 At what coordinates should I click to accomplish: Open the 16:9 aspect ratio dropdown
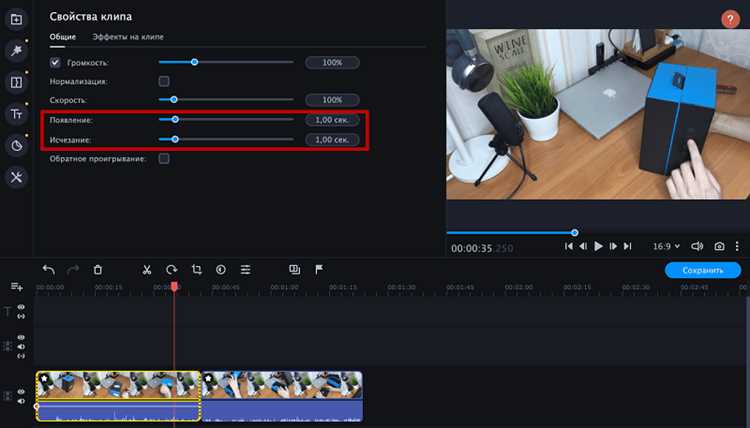(x=666, y=246)
